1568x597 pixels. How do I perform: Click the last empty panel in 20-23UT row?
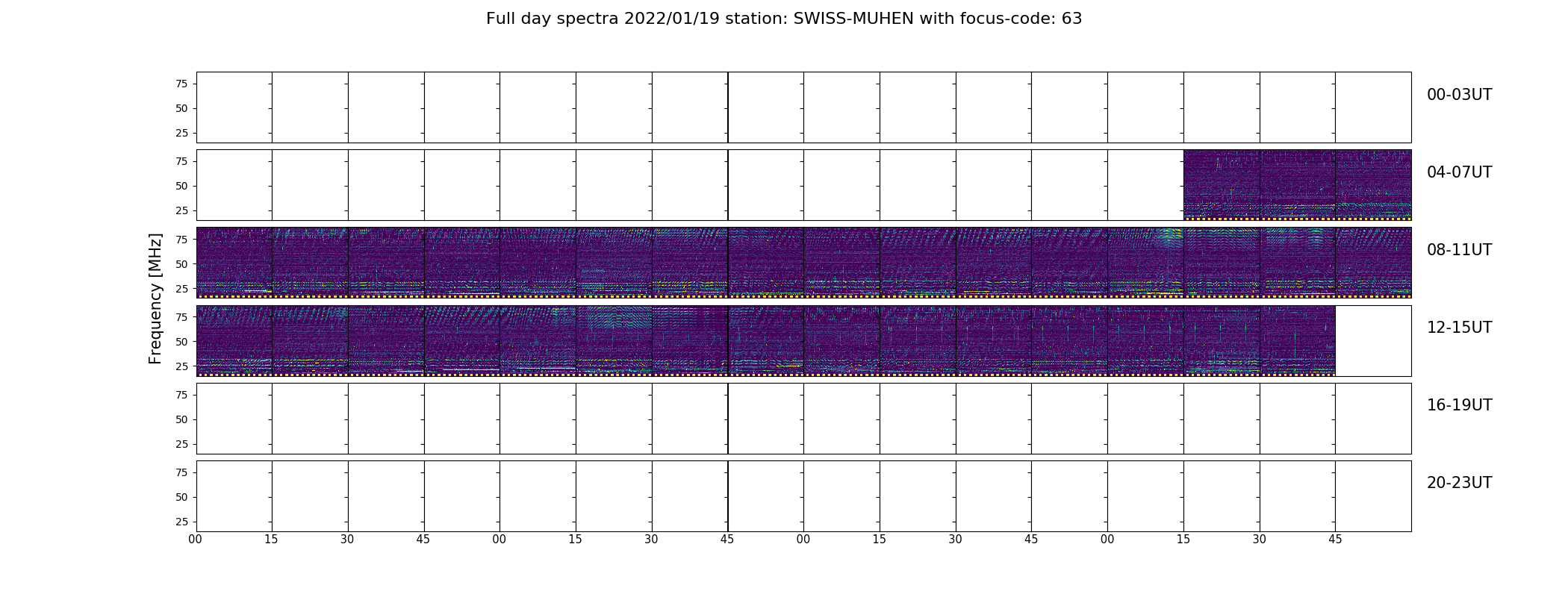coord(1373,496)
